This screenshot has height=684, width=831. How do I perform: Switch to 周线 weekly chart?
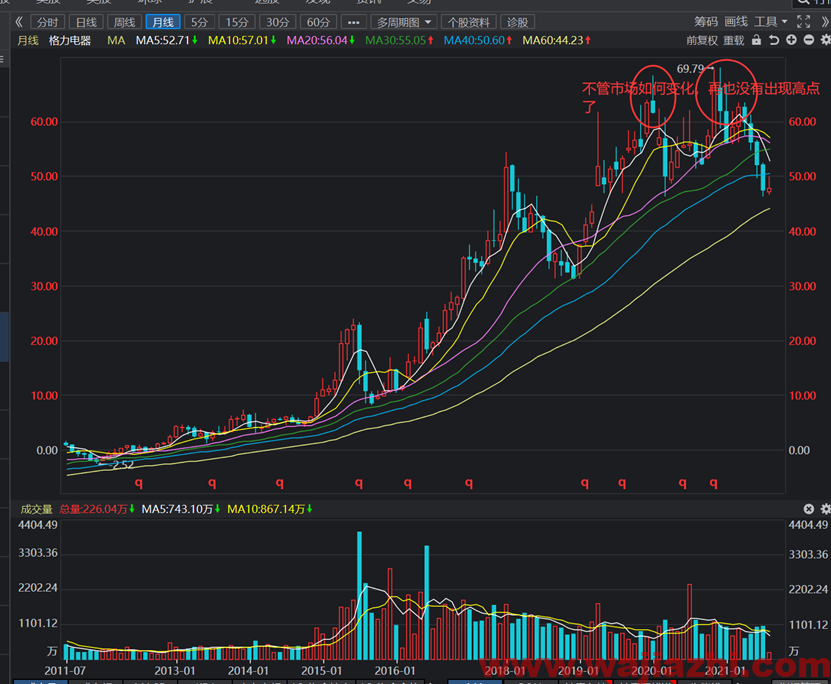coord(125,22)
